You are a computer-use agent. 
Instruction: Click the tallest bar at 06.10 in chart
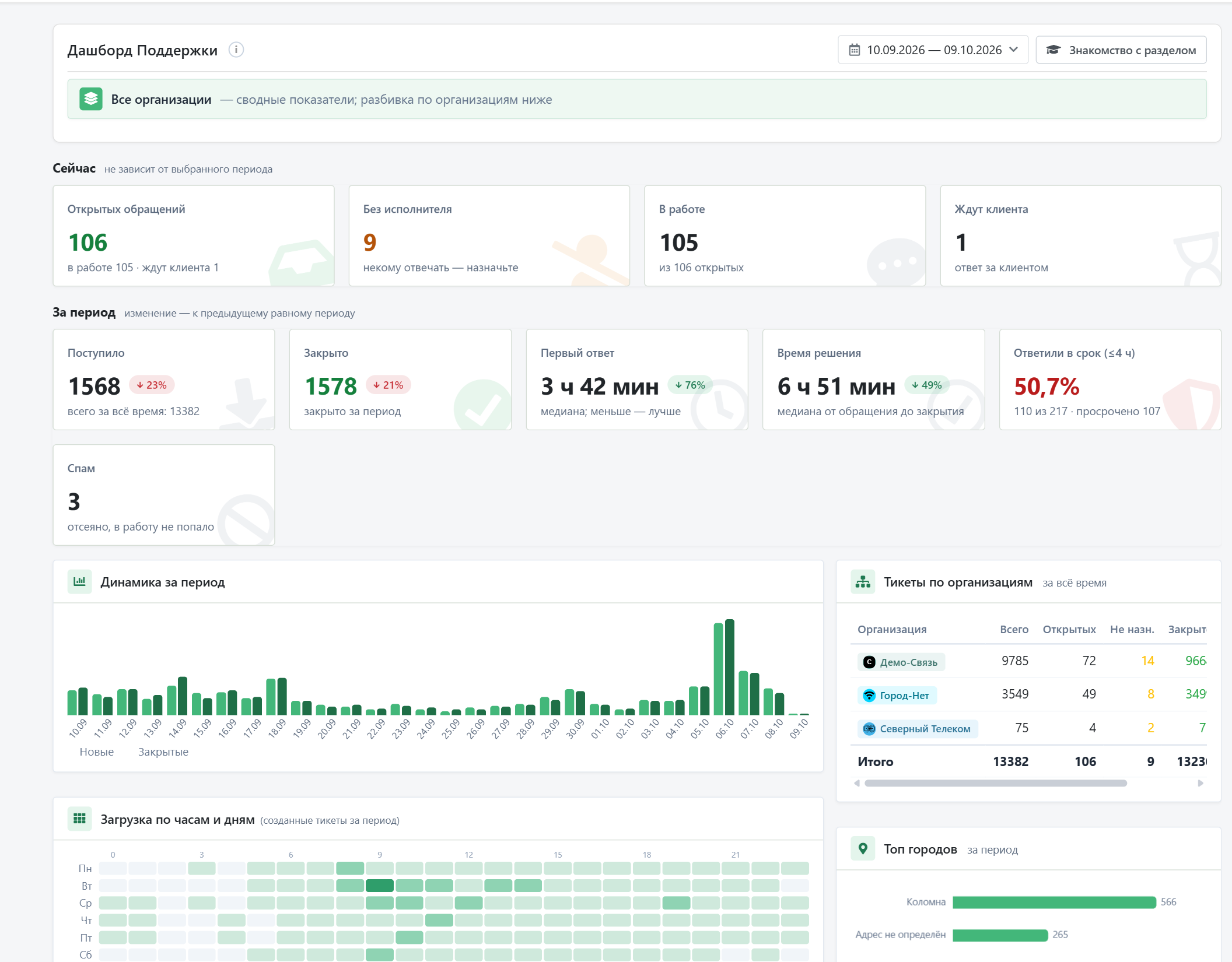pos(729,667)
